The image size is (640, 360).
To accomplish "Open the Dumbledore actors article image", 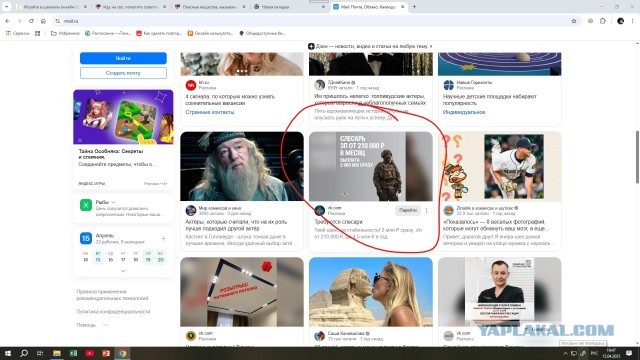I will (242, 166).
